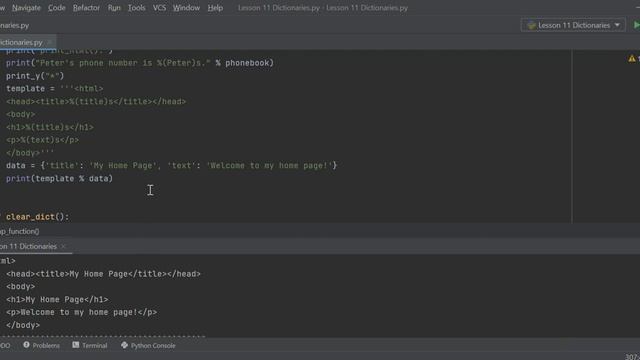The image size is (640, 360).
Task: Open the Terminal tool window
Action: pyautogui.click(x=90, y=345)
